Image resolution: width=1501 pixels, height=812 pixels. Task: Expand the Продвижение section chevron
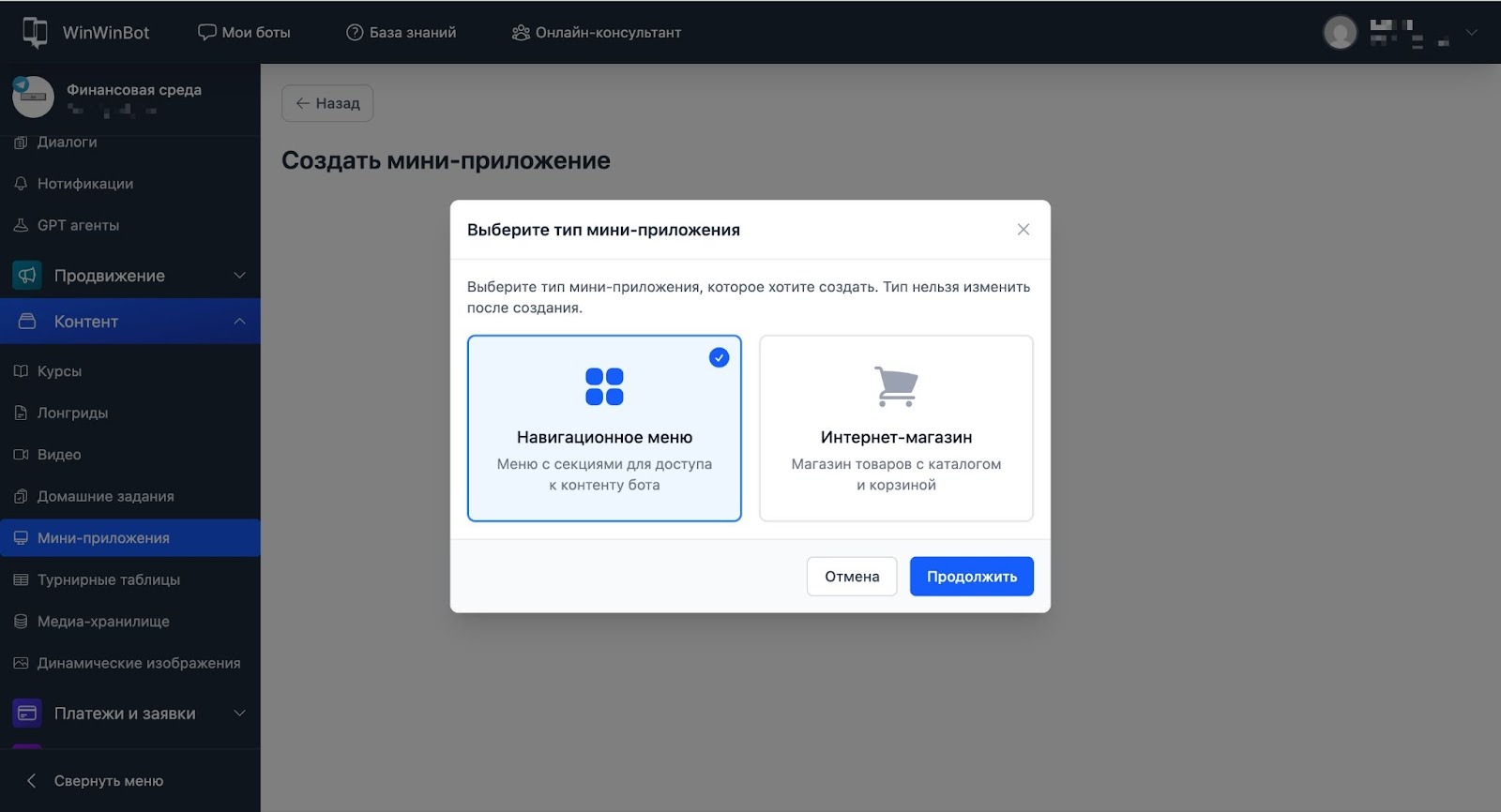[x=239, y=276]
